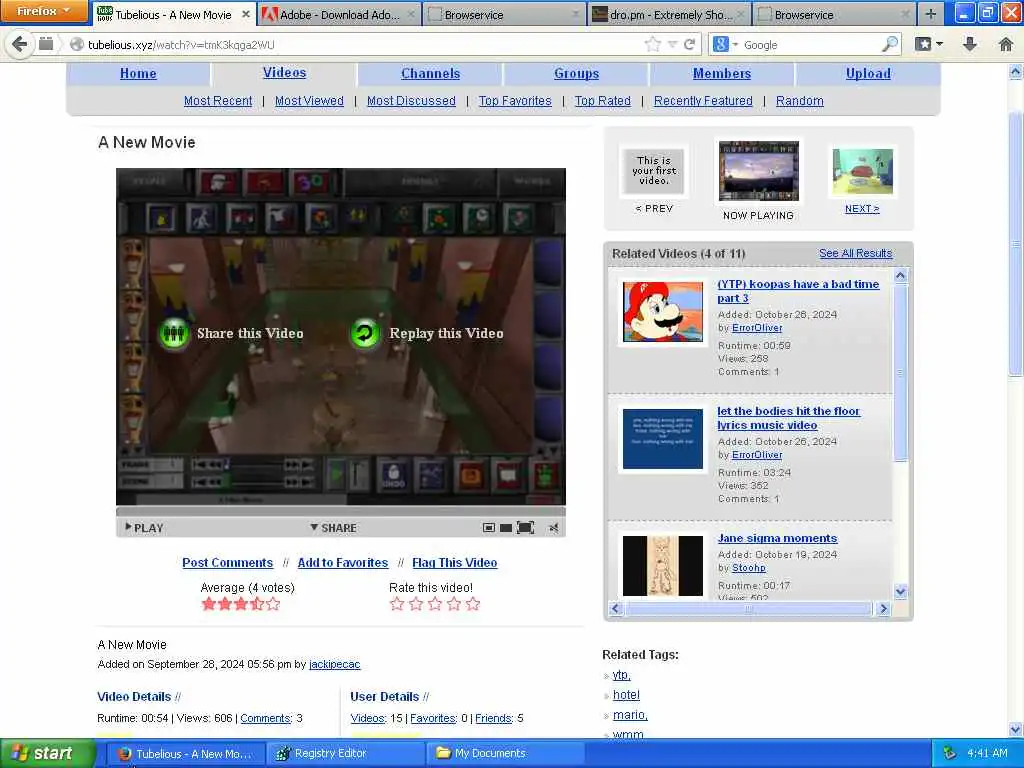Rate the video one star
Viewport: 1024px width, 768px height.
(x=396, y=604)
